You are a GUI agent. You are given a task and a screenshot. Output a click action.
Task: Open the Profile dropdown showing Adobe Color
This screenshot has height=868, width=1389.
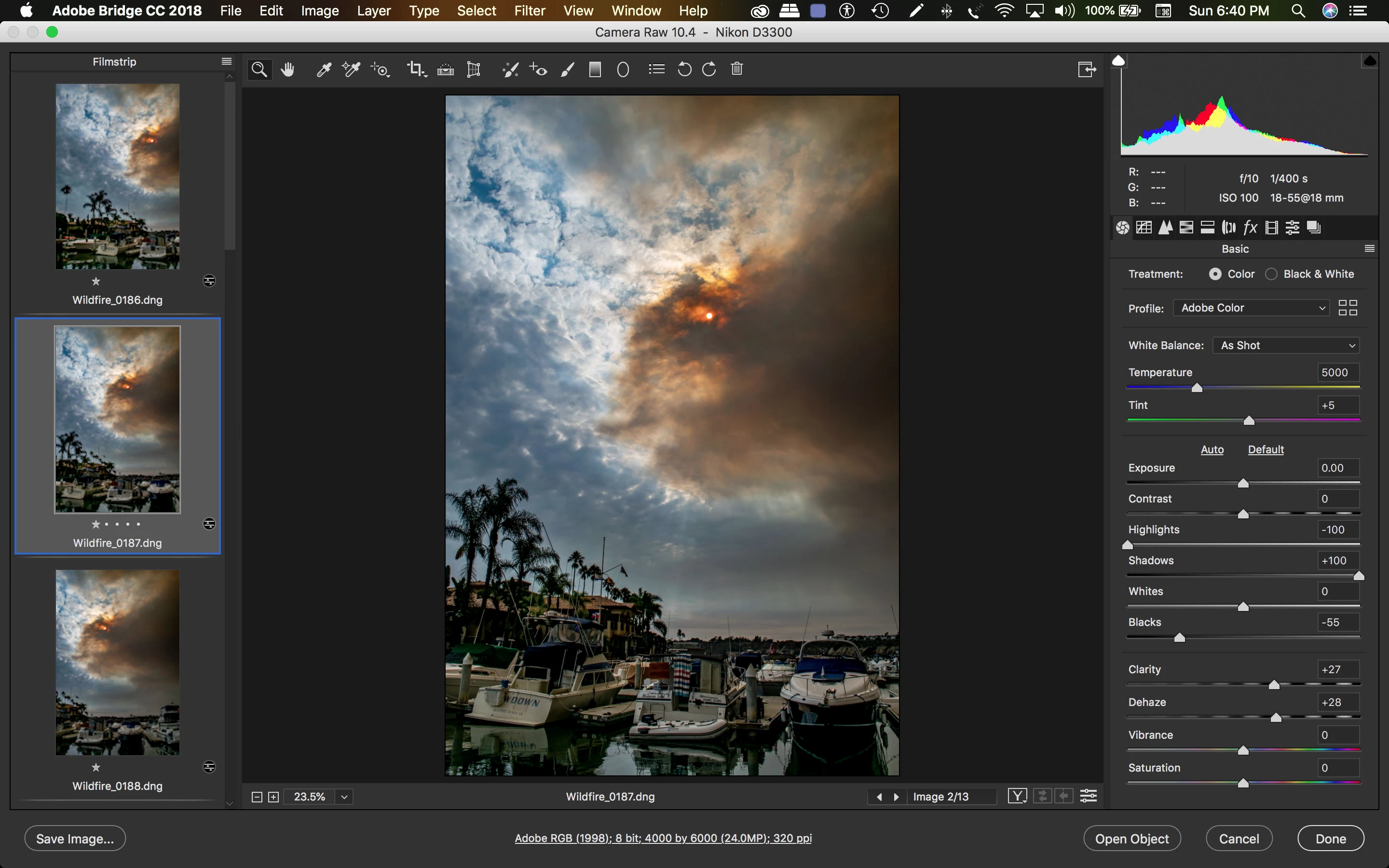(1251, 308)
